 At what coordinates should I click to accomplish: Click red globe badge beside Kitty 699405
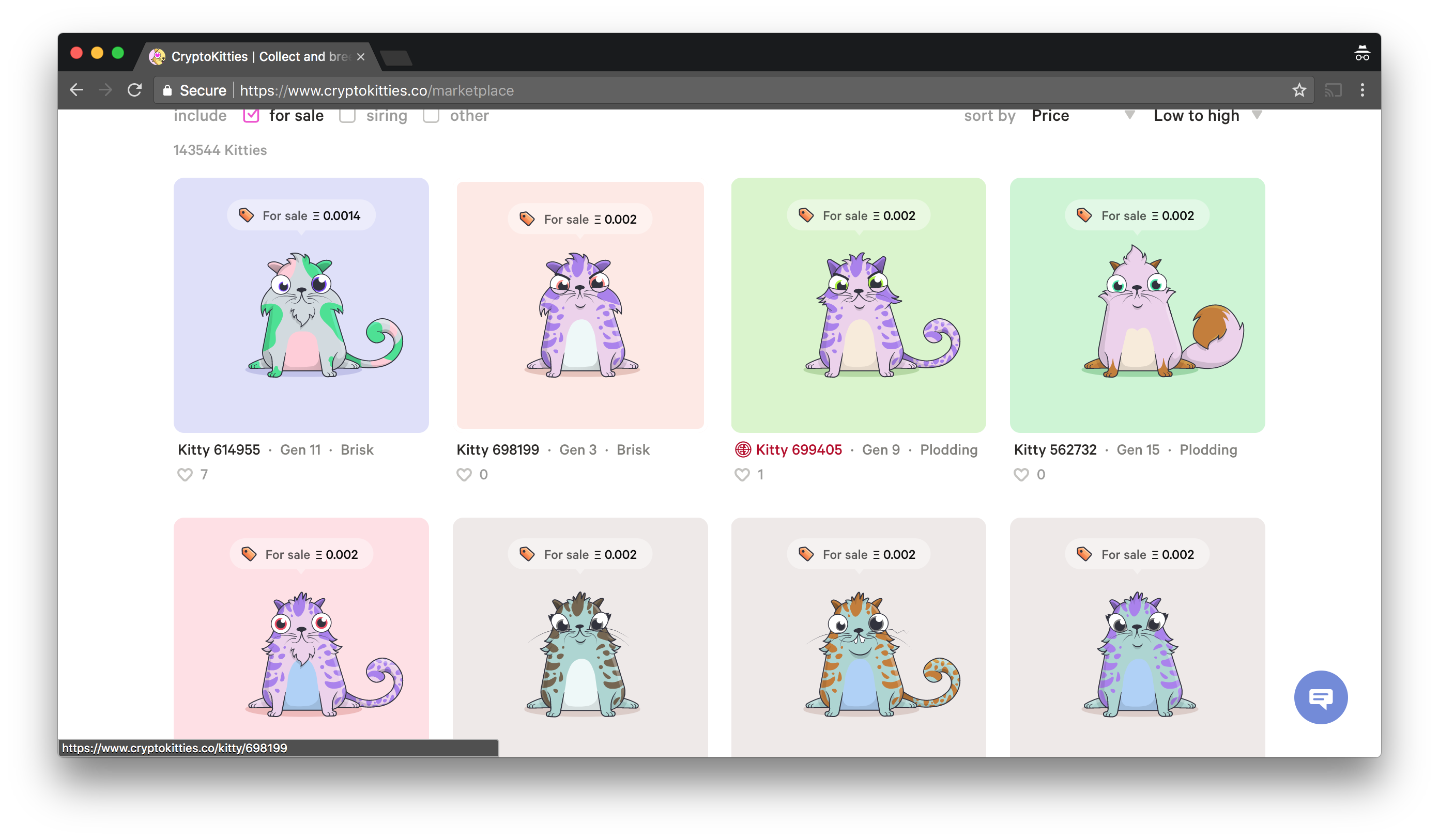point(743,449)
